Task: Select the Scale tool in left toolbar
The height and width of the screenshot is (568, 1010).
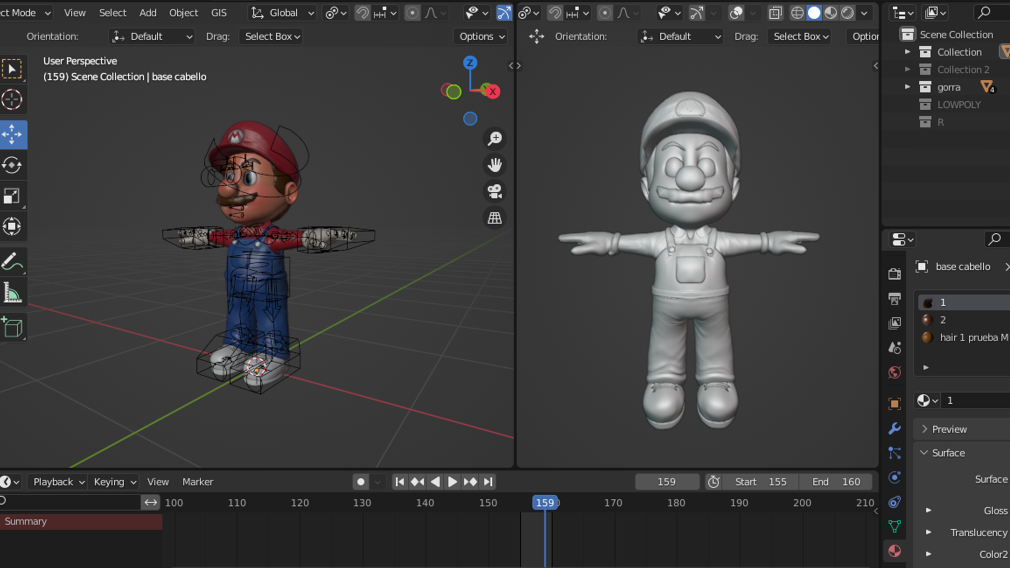Action: [12, 196]
